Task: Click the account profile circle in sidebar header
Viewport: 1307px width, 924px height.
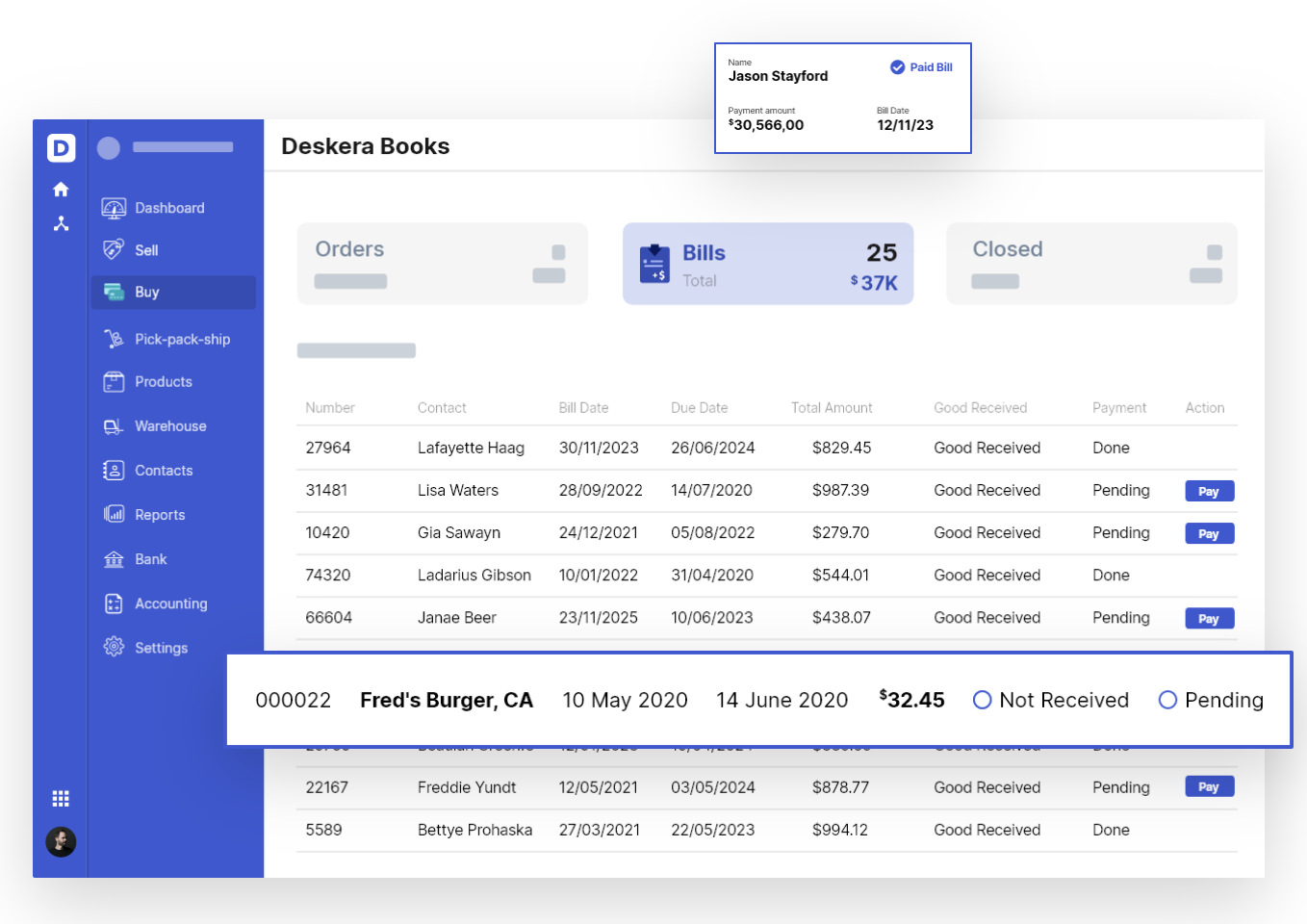Action: coord(109,147)
